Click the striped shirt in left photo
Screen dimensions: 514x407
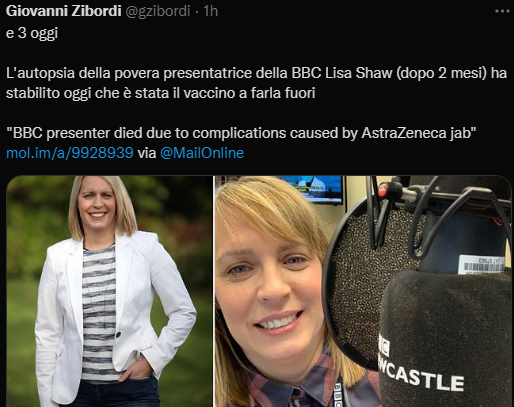click(x=99, y=312)
